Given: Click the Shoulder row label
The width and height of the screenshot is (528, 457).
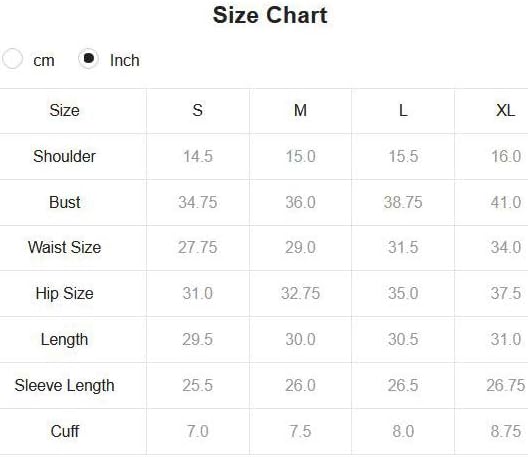Looking at the screenshot, I should tap(65, 156).
